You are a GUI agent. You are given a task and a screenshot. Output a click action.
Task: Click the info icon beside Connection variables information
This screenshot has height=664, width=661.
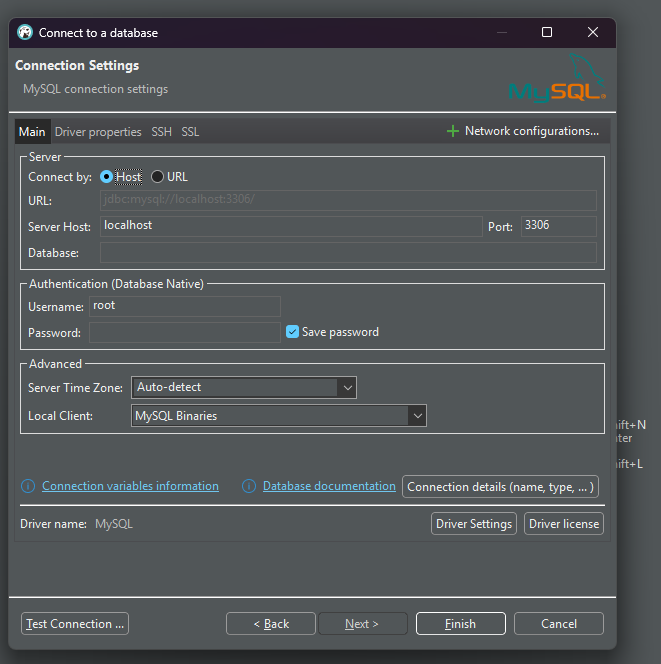(x=28, y=486)
